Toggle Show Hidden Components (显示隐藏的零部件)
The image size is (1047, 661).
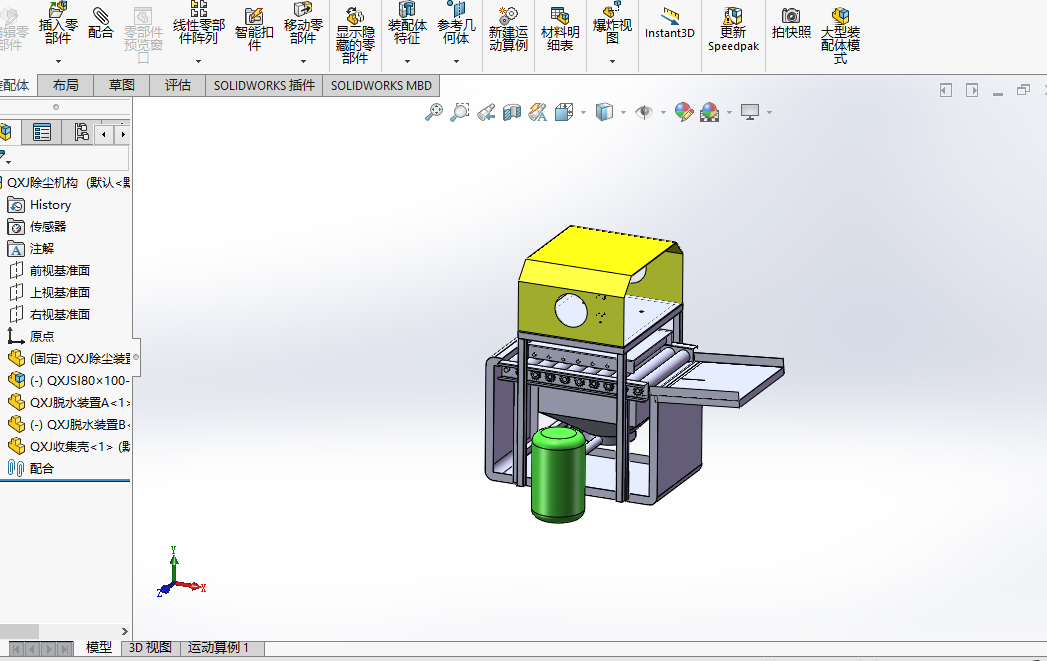355,36
